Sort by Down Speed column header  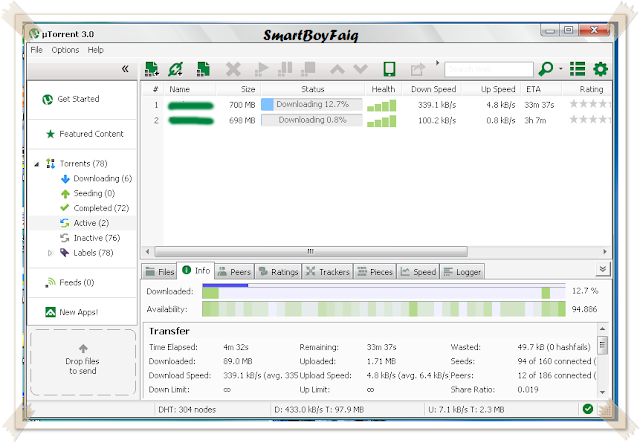433,89
